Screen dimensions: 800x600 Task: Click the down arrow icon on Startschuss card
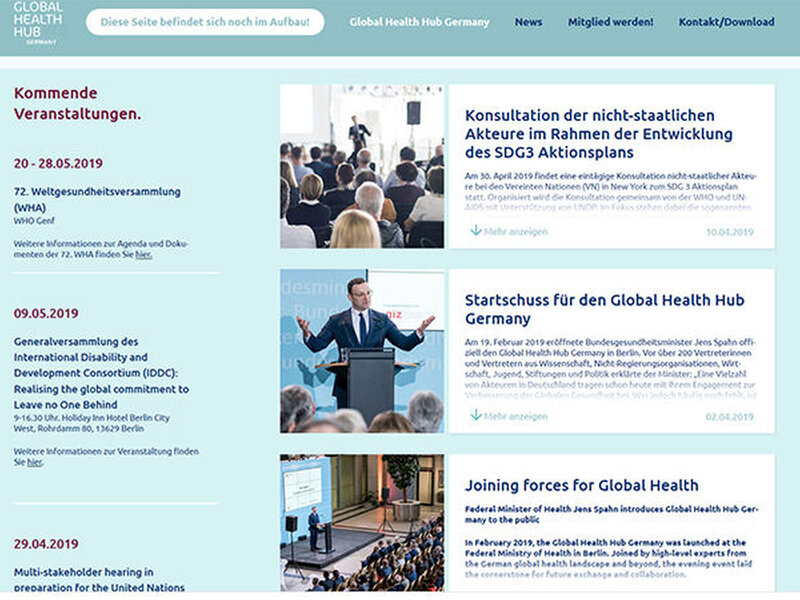(x=476, y=415)
